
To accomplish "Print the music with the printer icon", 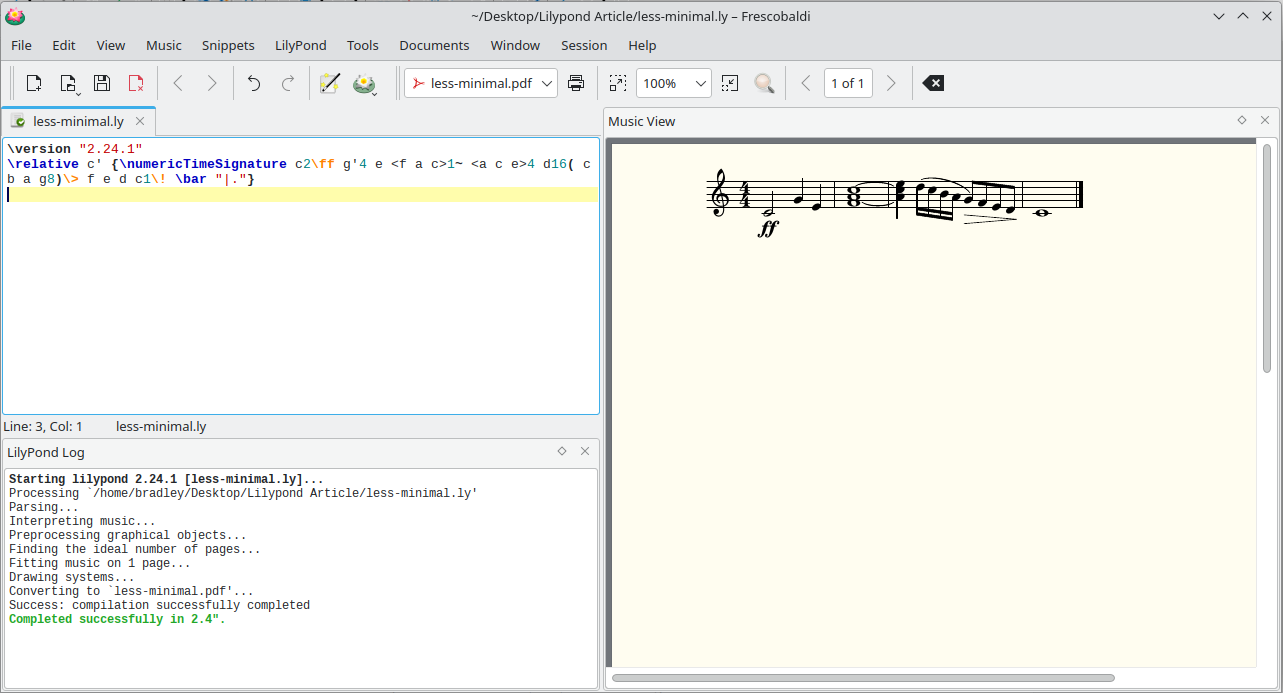I will [x=576, y=84].
